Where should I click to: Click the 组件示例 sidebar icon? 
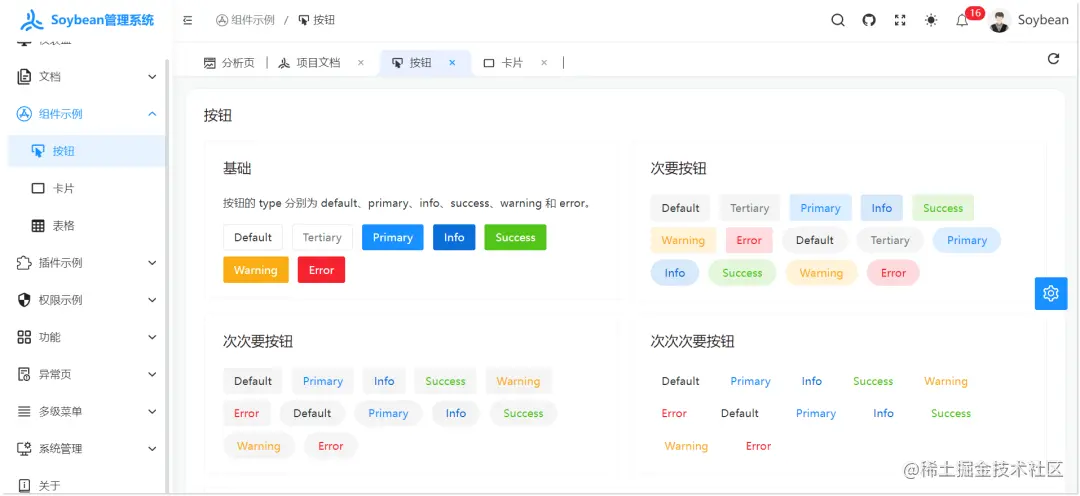tap(24, 114)
